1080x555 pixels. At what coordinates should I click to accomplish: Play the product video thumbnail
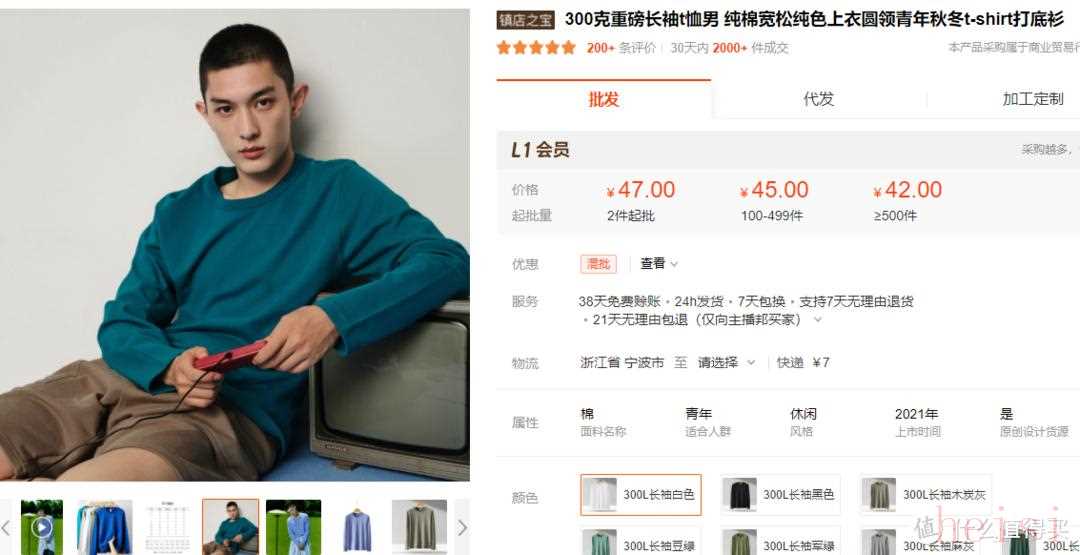[x=42, y=527]
